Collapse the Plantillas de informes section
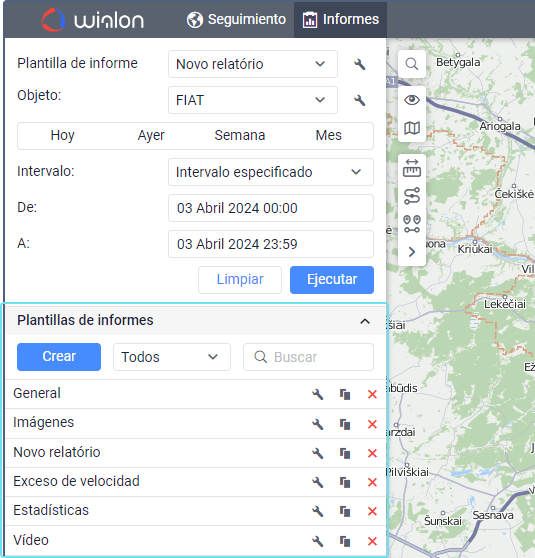 pos(365,321)
